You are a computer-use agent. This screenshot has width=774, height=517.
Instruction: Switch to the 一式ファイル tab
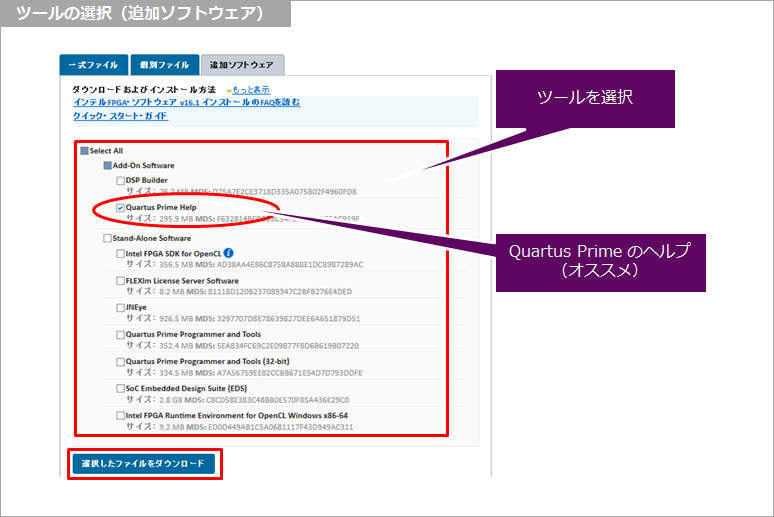94,65
